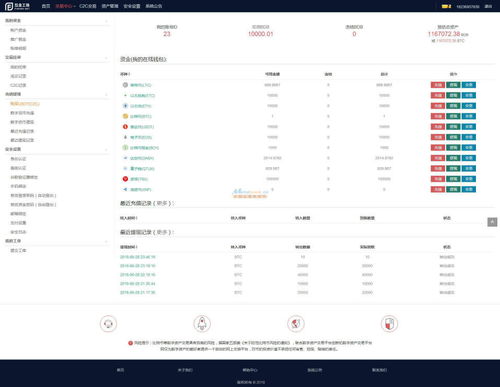Click the yellow BTC coin icon

[125, 116]
